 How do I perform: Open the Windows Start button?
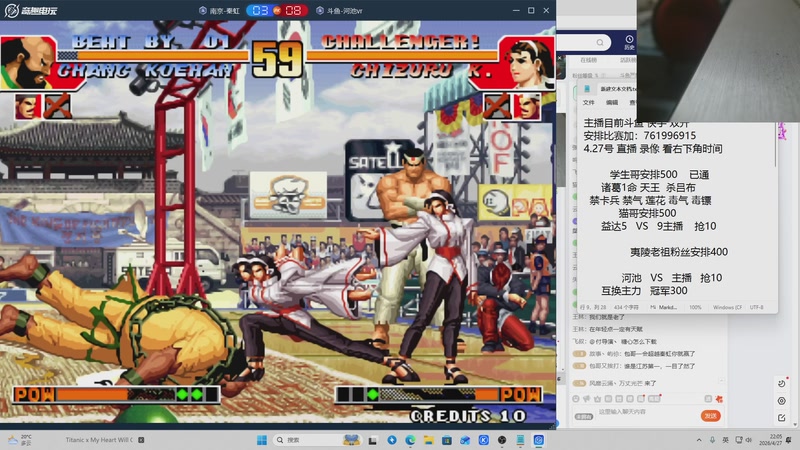click(x=262, y=440)
